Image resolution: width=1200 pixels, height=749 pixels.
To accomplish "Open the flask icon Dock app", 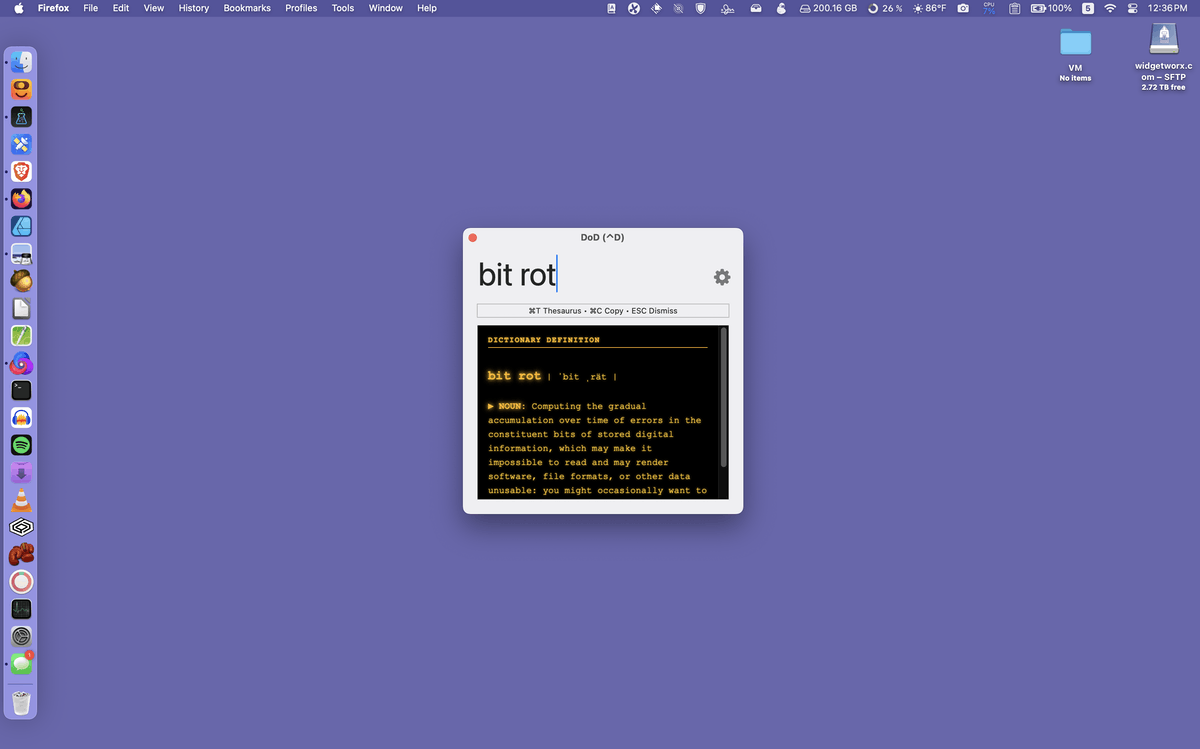I will (21, 117).
